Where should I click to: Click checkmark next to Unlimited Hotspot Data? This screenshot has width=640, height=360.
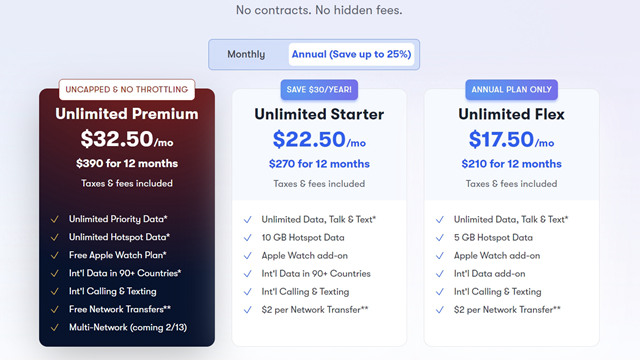(x=55, y=237)
